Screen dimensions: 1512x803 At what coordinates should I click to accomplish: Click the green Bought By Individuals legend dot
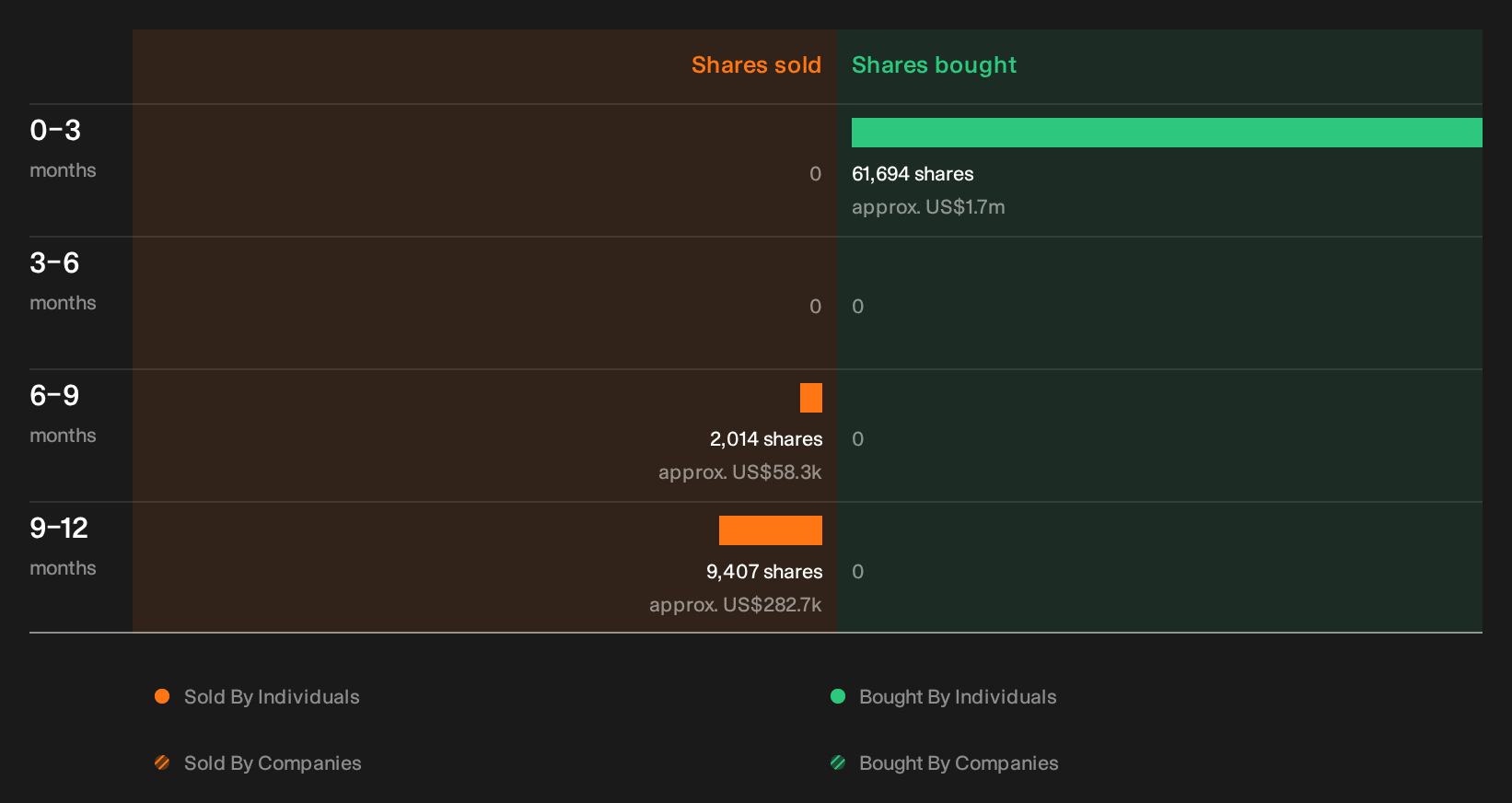tap(838, 696)
